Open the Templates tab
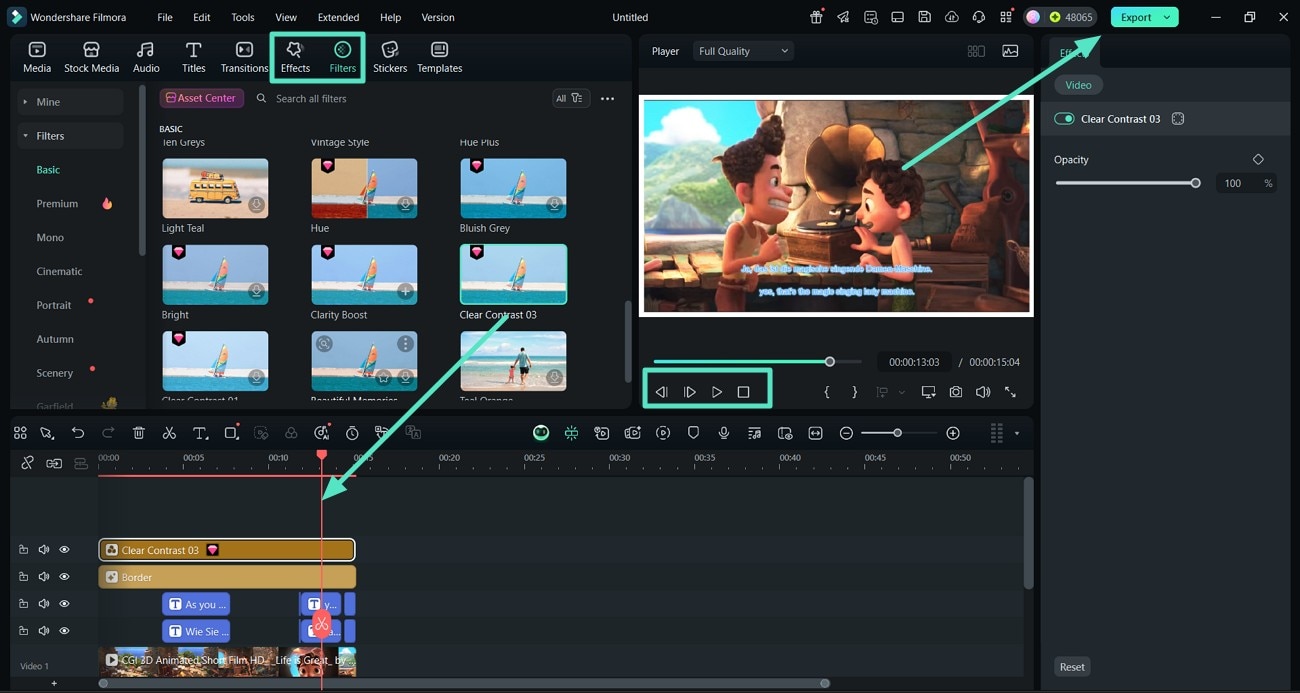The height and width of the screenshot is (693, 1300). click(x=439, y=57)
